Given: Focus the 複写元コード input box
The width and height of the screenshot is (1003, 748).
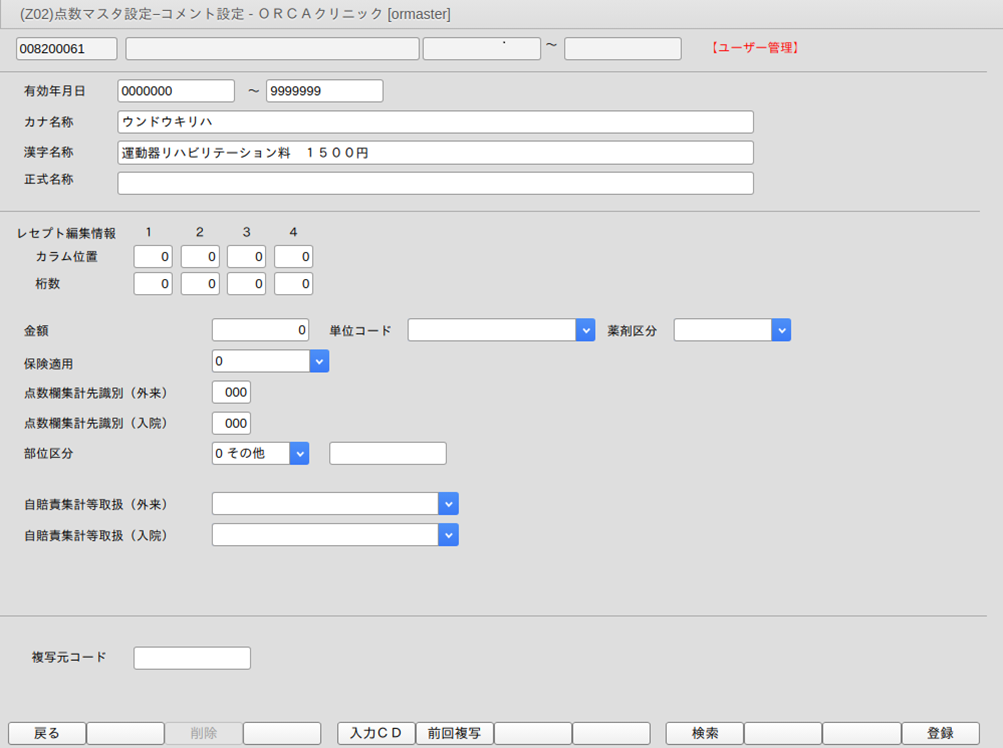Looking at the screenshot, I should (192, 658).
